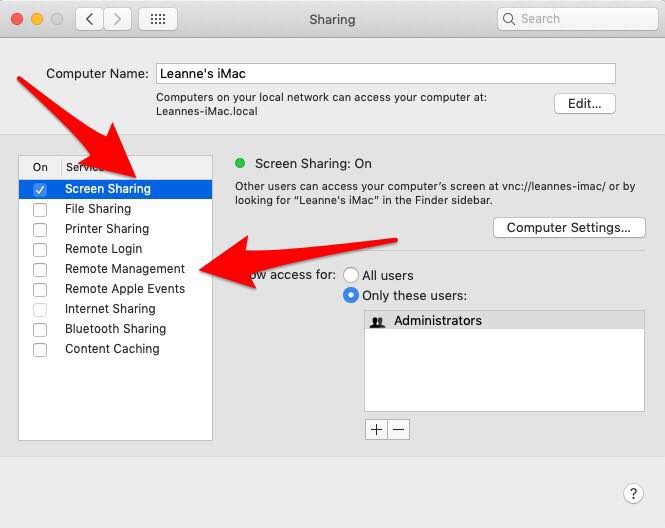This screenshot has width=665, height=528.
Task: Click the Search field
Action: tap(577, 19)
